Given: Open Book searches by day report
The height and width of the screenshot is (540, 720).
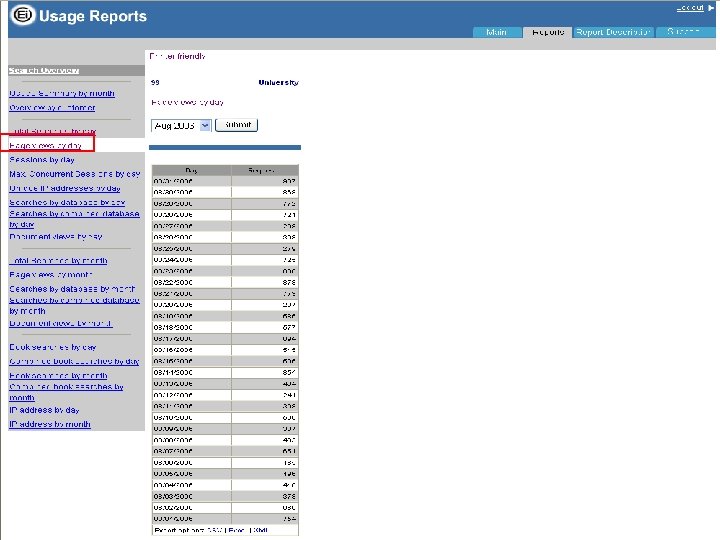Looking at the screenshot, I should [x=53, y=347].
